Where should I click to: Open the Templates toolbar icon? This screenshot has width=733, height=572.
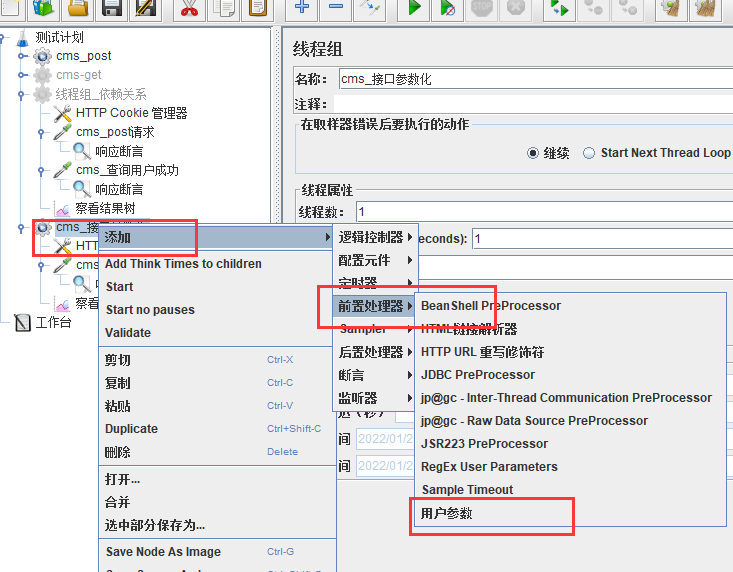click(43, 8)
